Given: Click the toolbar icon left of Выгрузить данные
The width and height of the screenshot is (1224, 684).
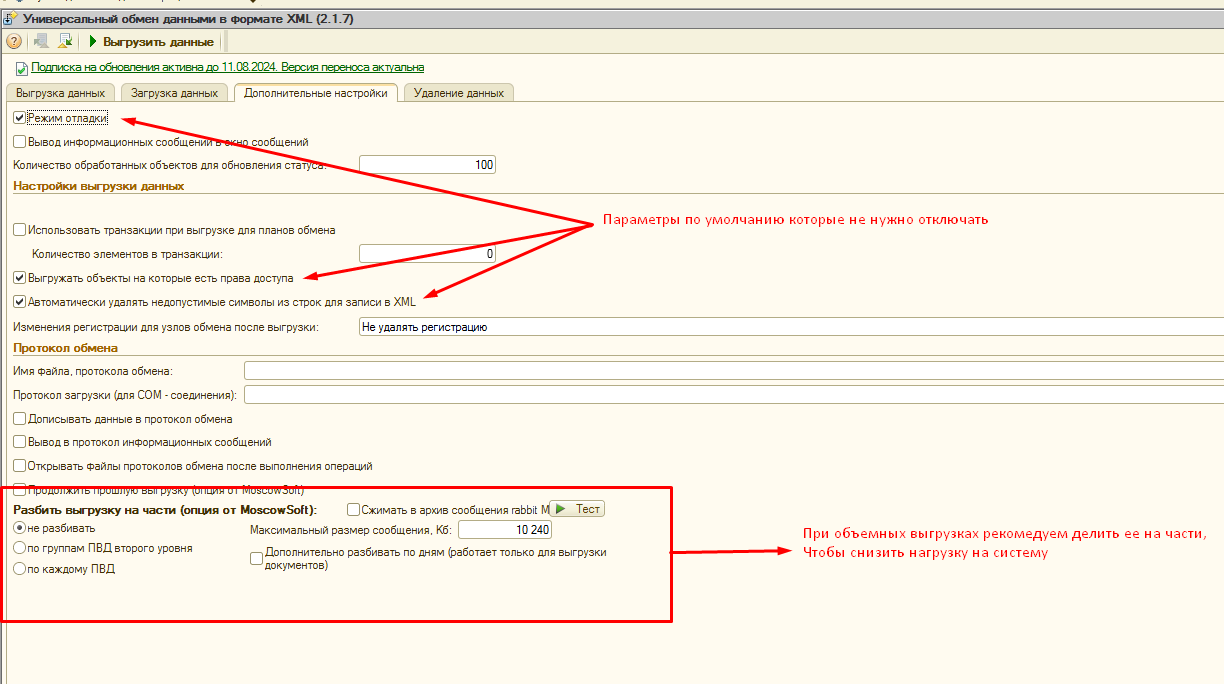Looking at the screenshot, I should click(x=65, y=41).
